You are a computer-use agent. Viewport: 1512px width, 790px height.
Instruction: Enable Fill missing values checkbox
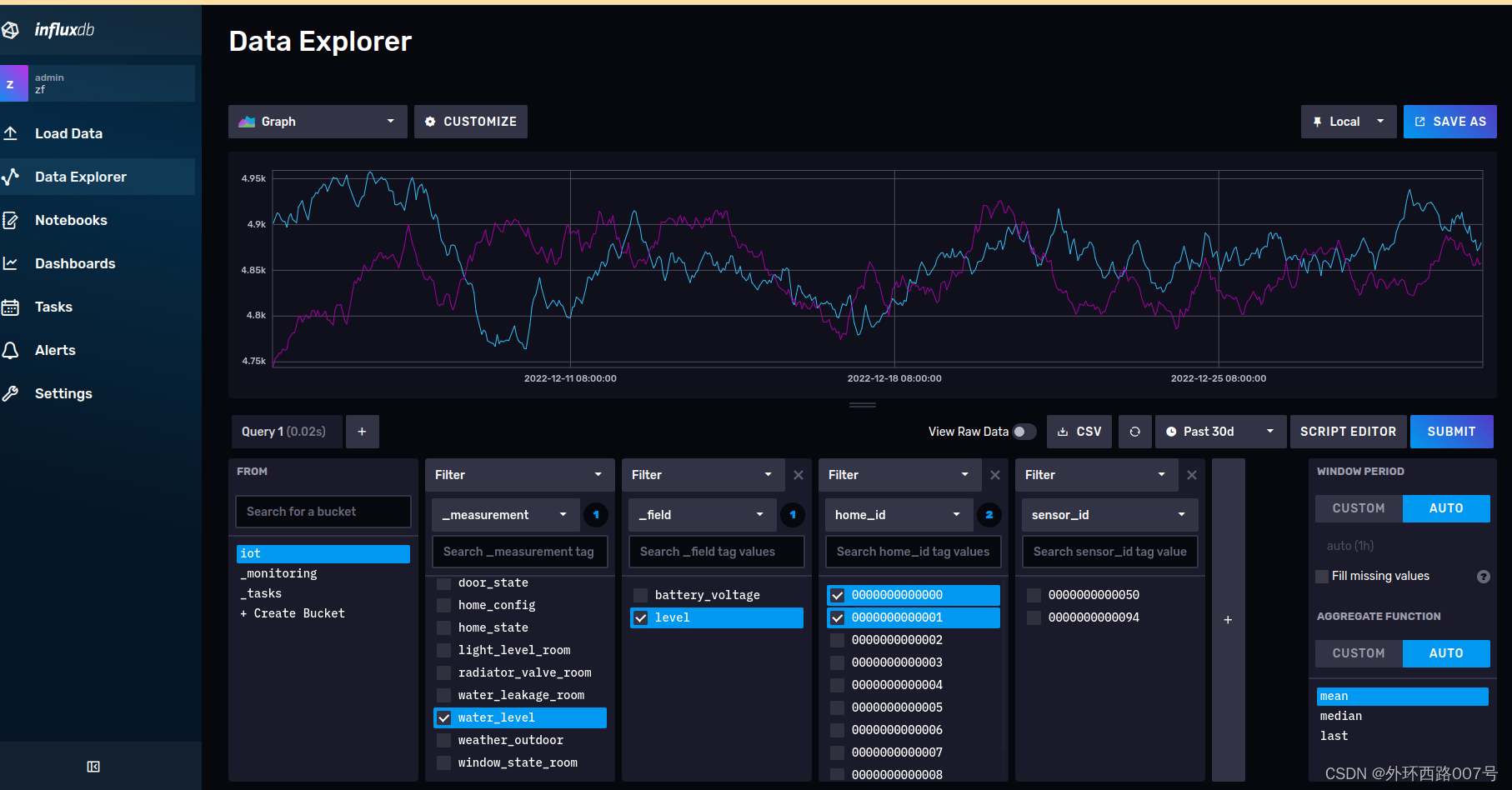(1322, 577)
